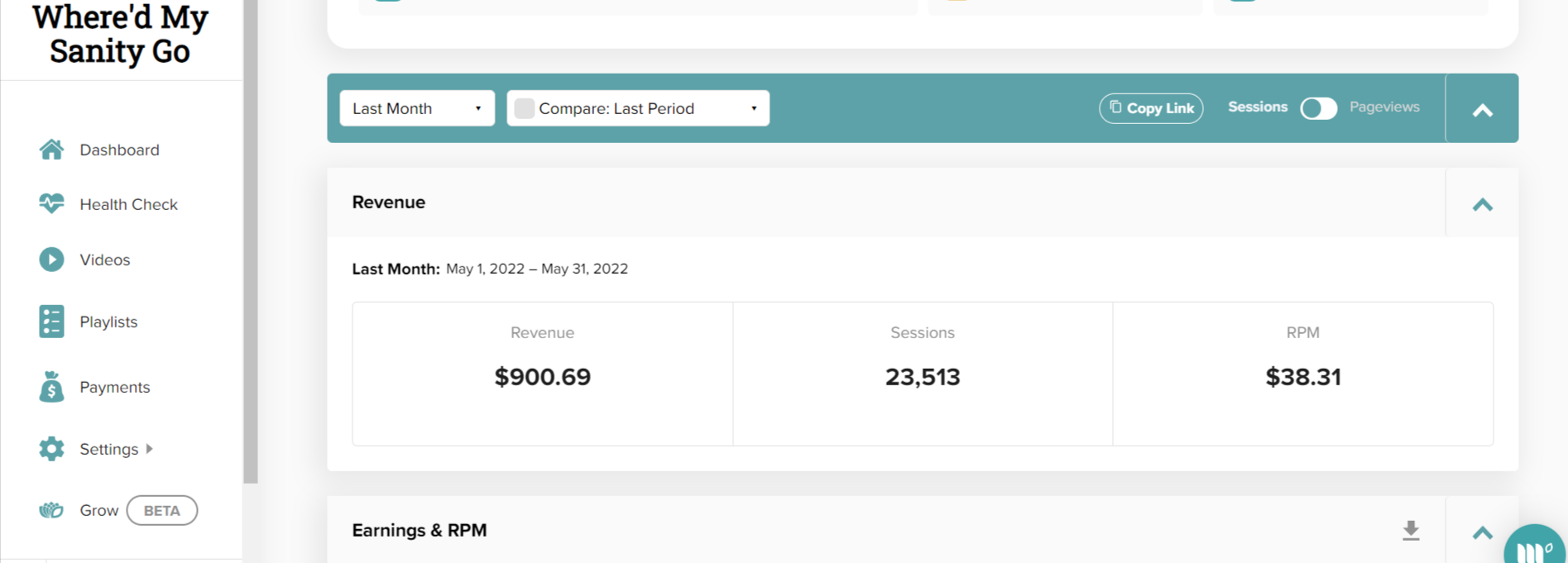Click the sidebar vertical scrollbar
Viewport: 1568px width, 563px height.
(251, 241)
